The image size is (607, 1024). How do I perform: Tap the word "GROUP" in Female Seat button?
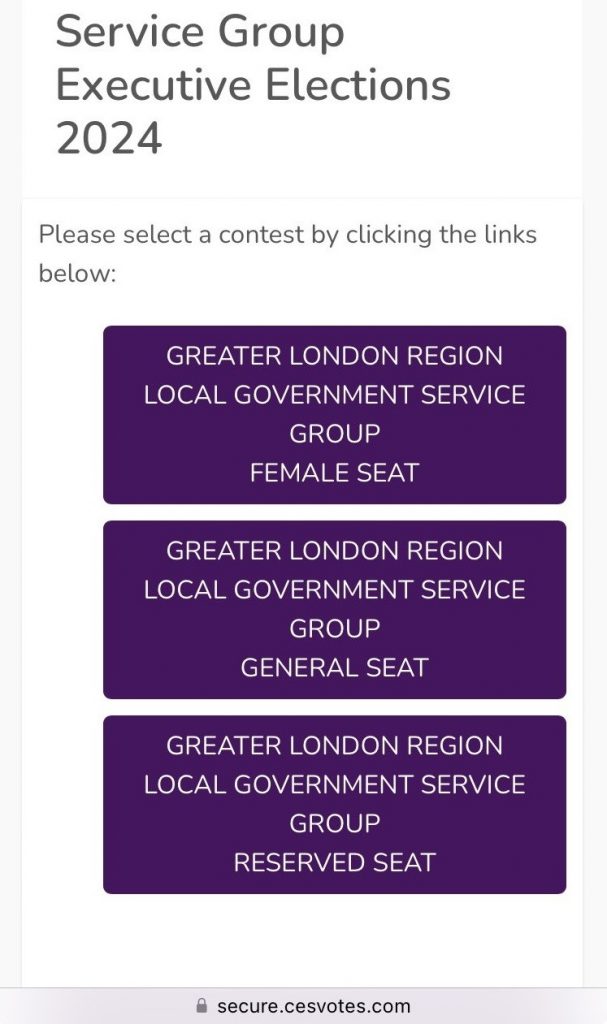click(334, 434)
